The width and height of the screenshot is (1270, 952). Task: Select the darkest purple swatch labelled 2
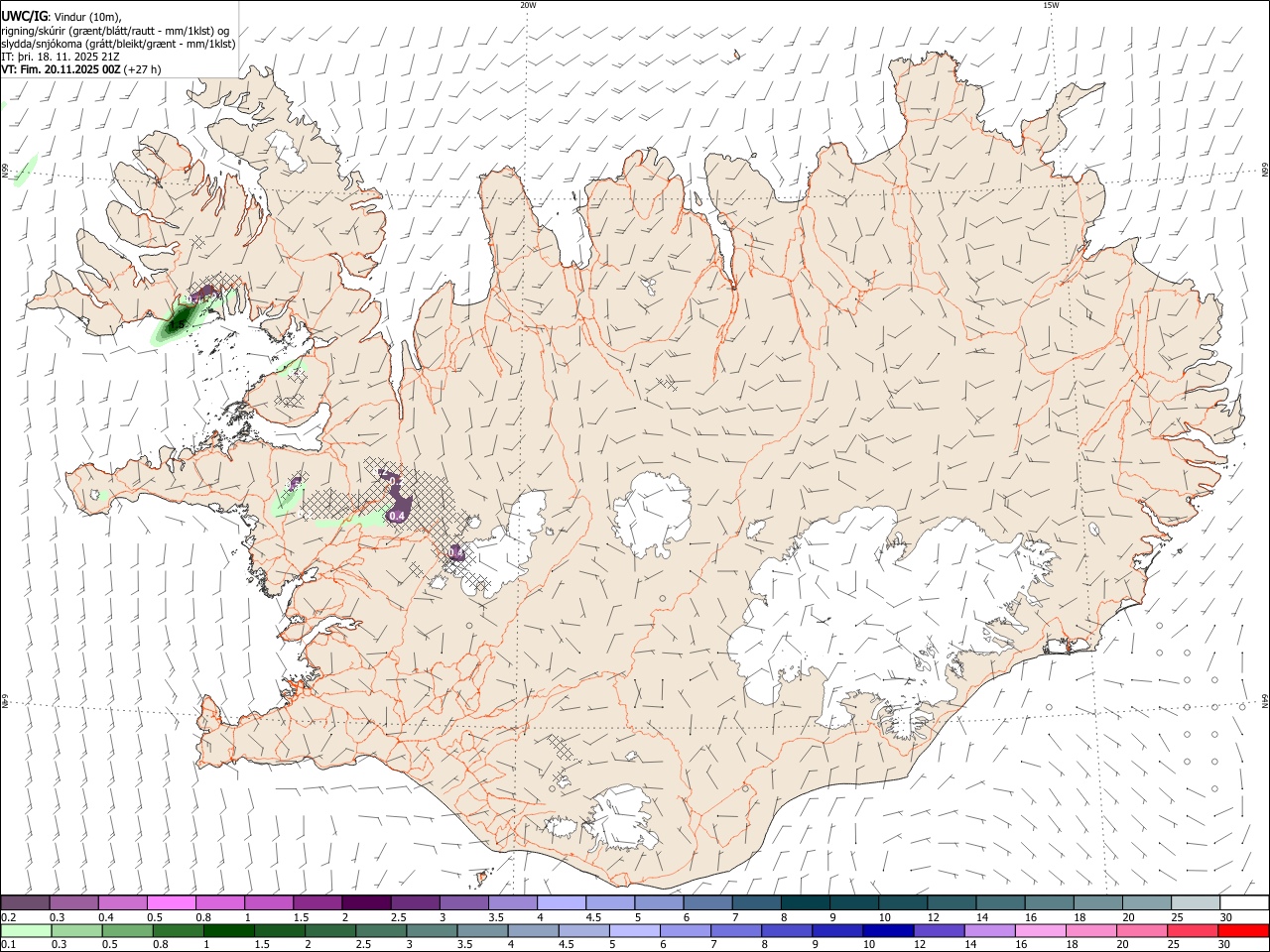point(366,902)
